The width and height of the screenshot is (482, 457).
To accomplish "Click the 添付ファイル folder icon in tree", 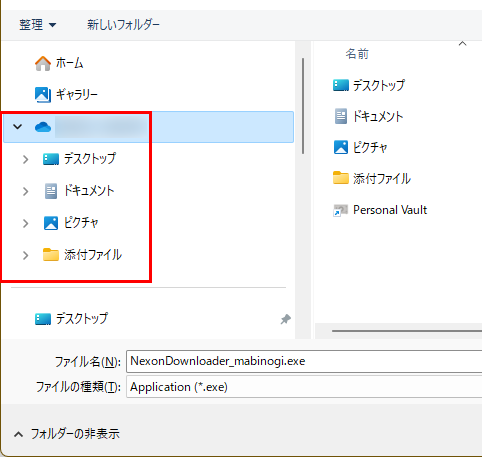I will click(51, 254).
